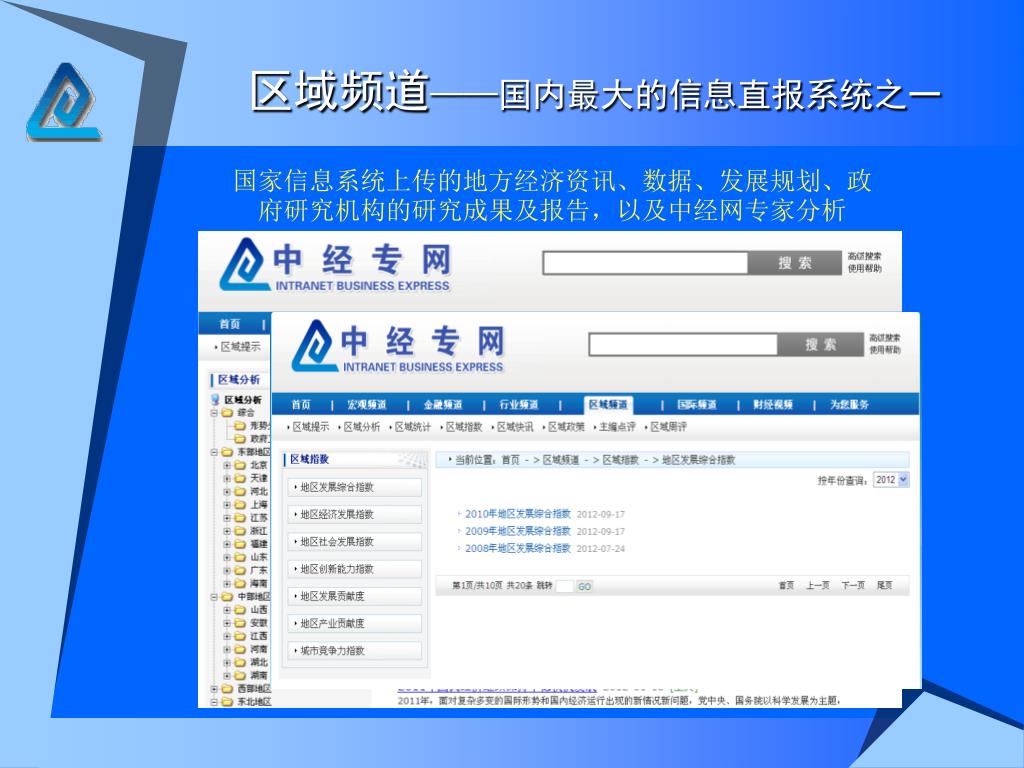Click 高级搜索 in the front window

(x=885, y=338)
